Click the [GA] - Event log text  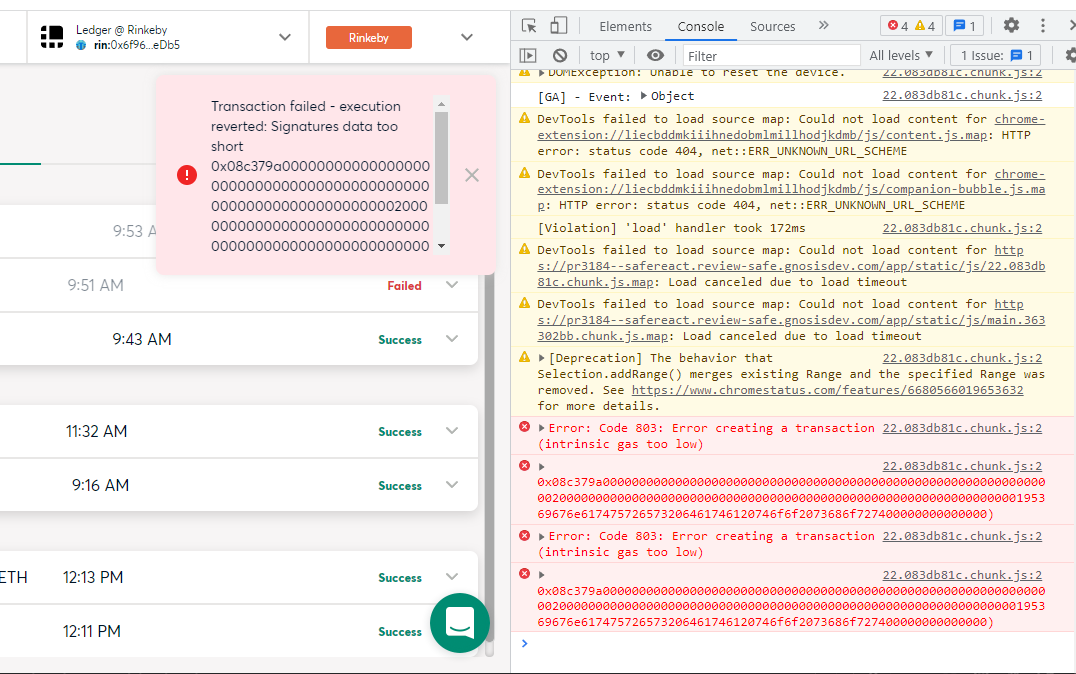click(583, 97)
